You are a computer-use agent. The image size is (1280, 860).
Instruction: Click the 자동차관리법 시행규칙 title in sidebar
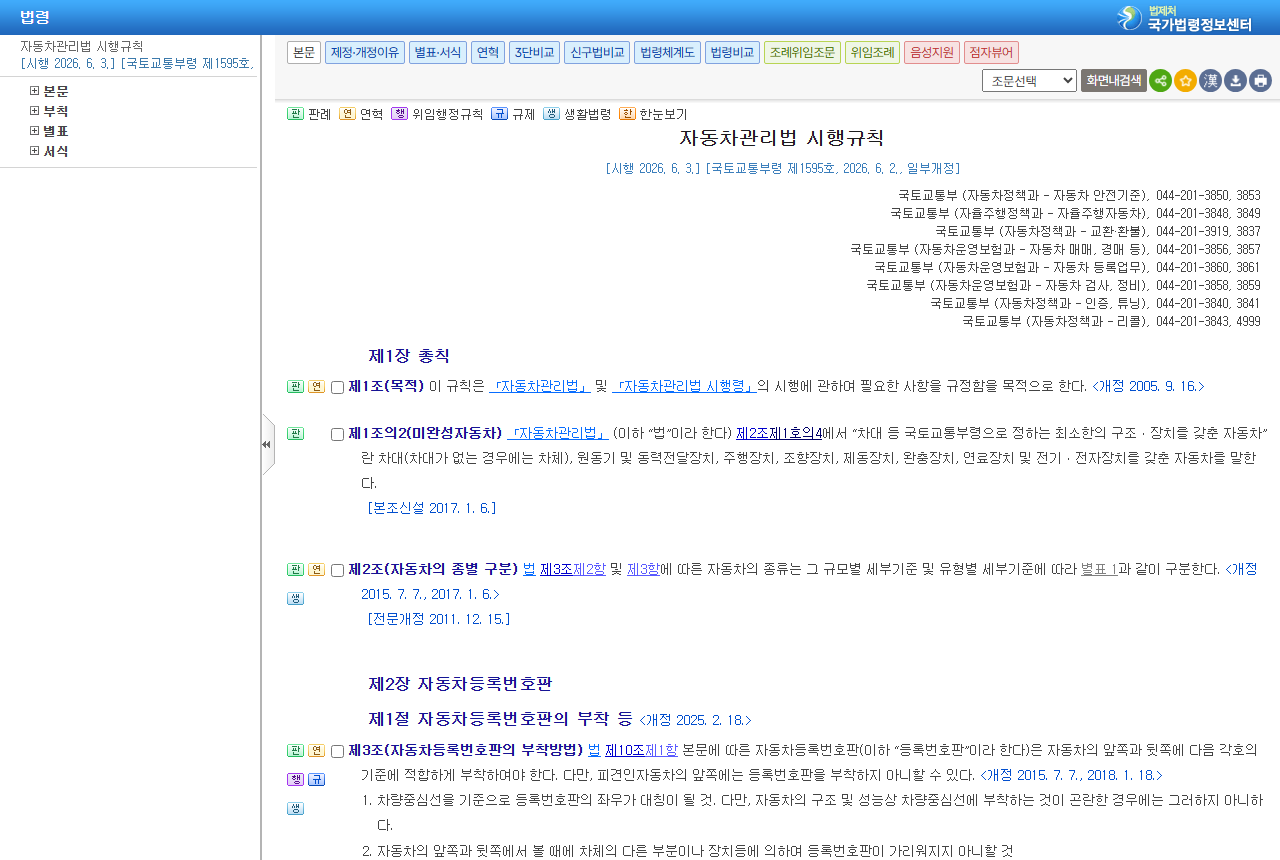click(x=82, y=47)
